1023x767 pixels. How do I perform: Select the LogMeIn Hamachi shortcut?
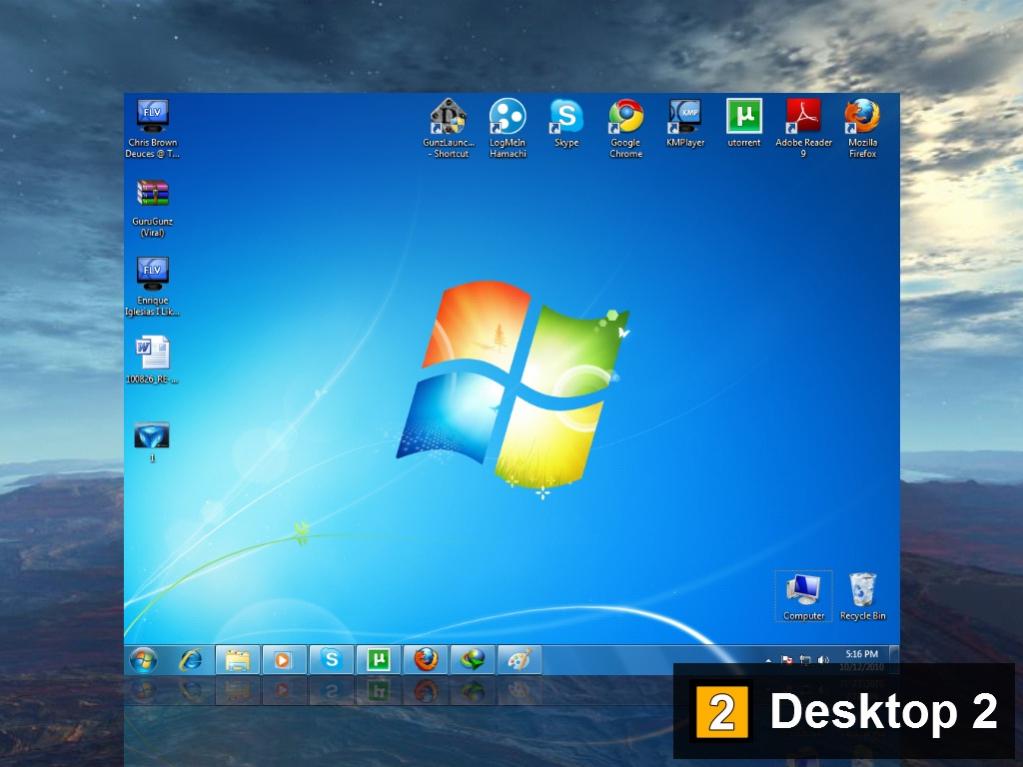click(508, 128)
